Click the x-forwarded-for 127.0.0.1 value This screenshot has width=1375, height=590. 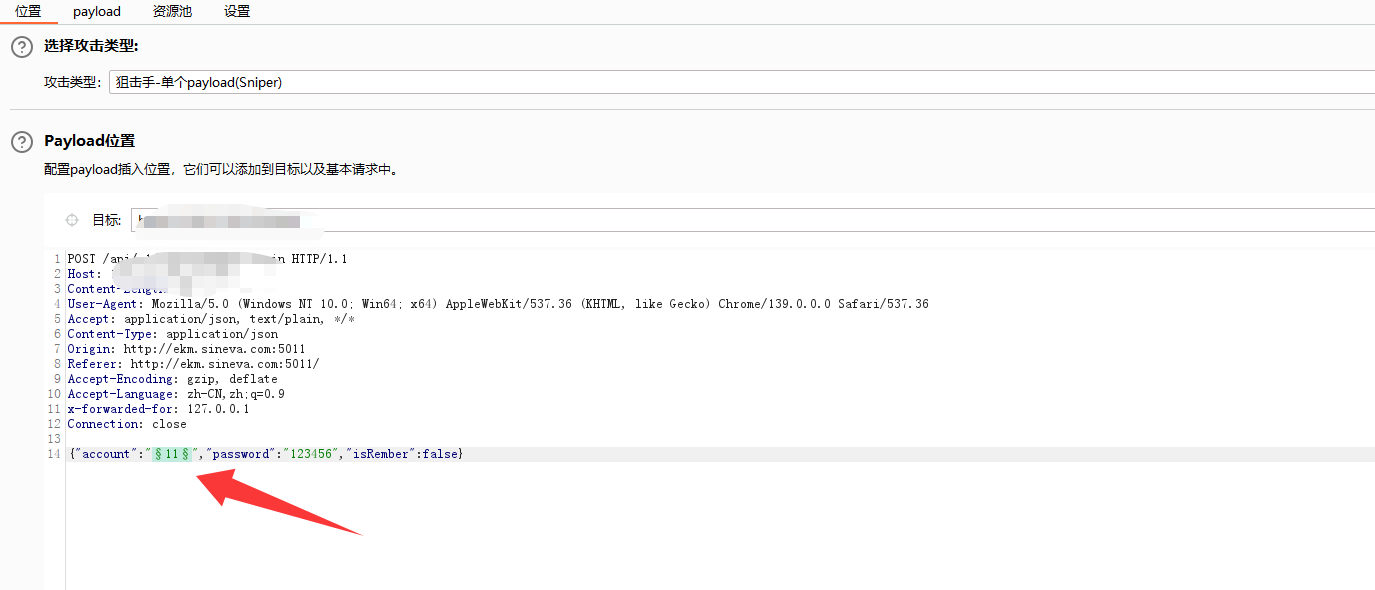[x=218, y=409]
